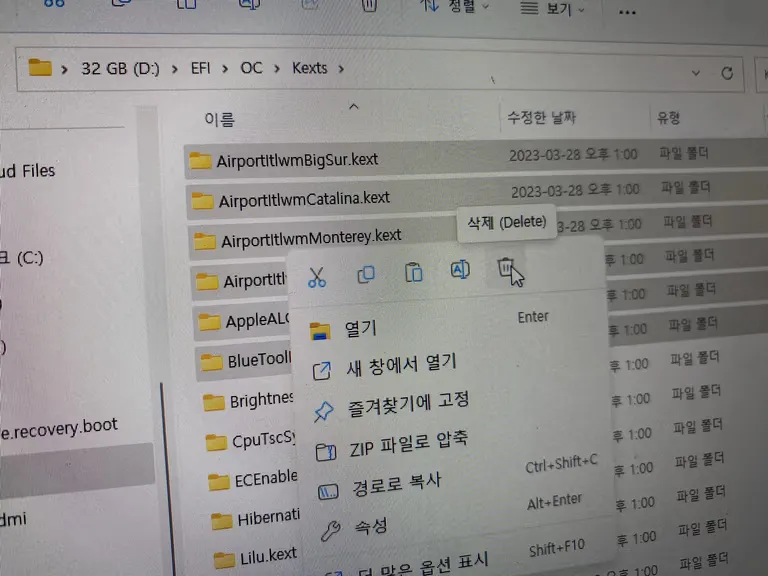Click BigSur.kext date 2023-03-28 오후 1:00
Image resolution: width=768 pixels, height=576 pixels.
pos(573,155)
